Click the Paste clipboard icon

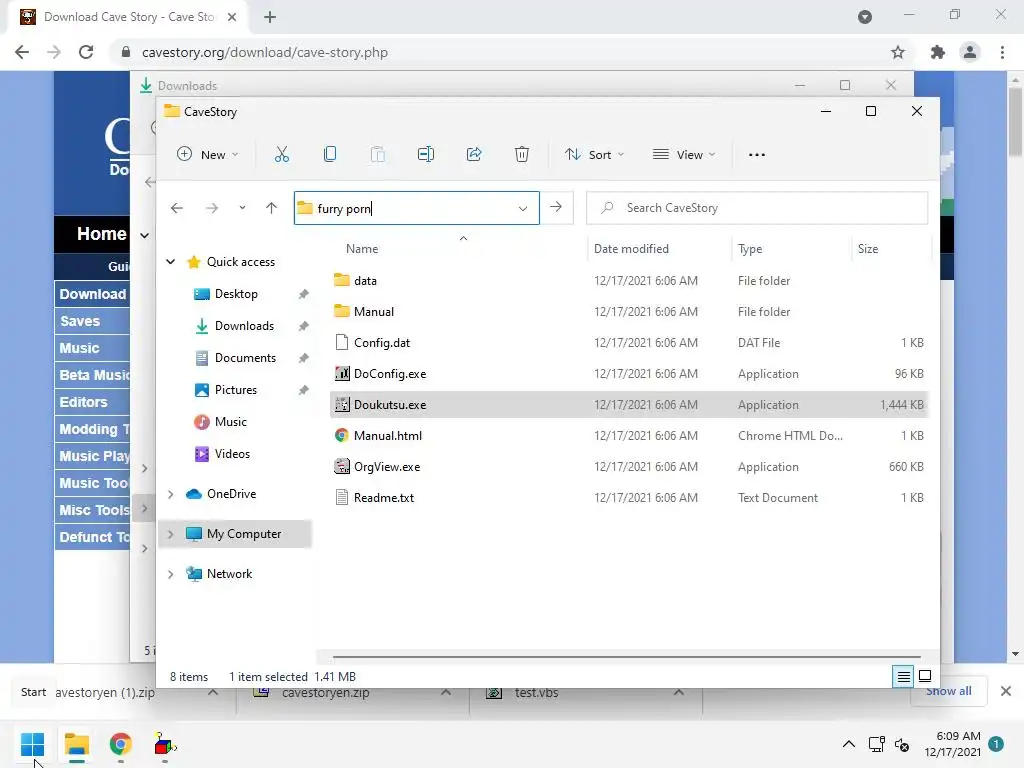pos(377,155)
